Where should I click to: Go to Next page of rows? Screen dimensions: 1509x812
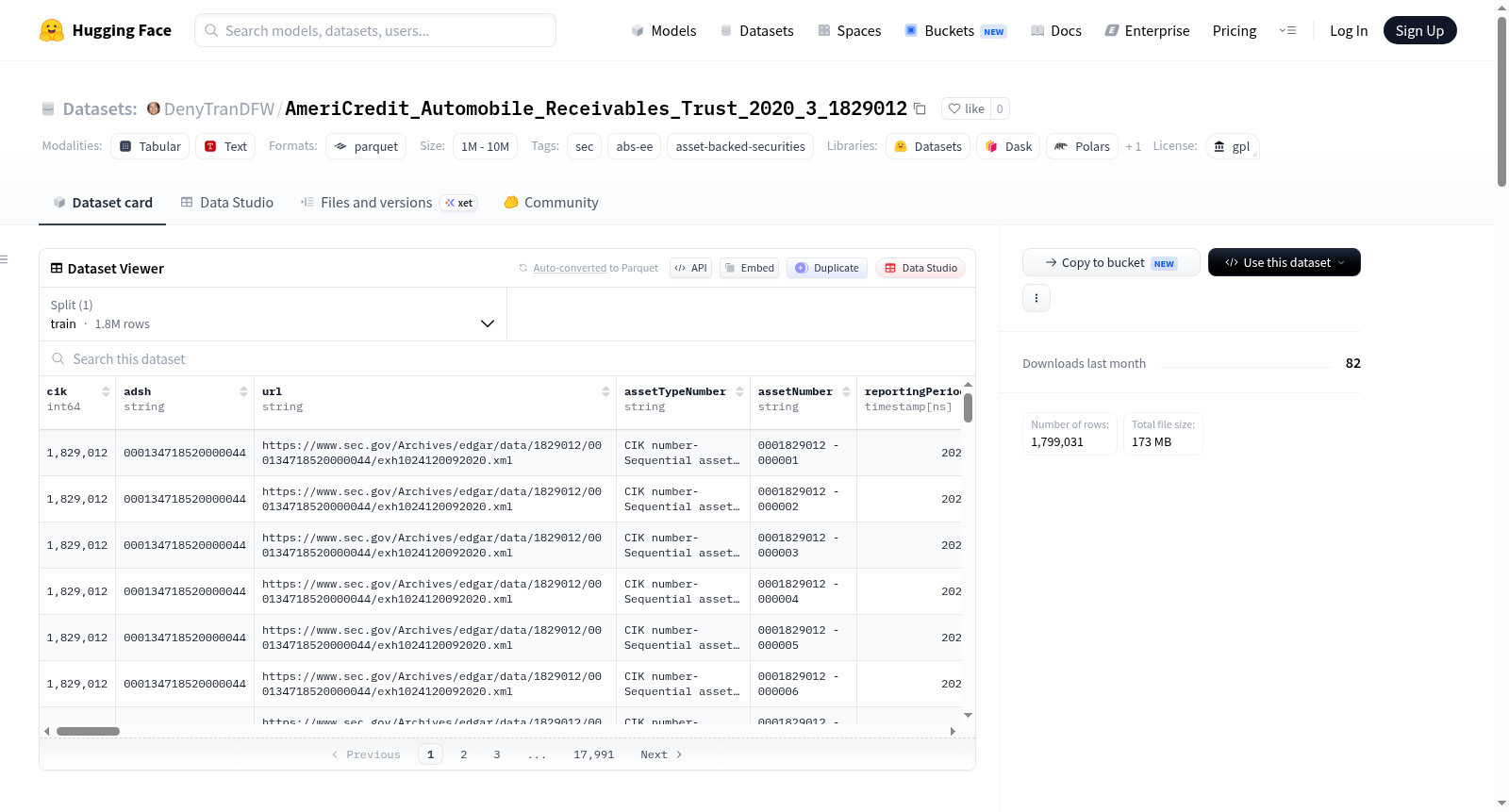coord(661,754)
